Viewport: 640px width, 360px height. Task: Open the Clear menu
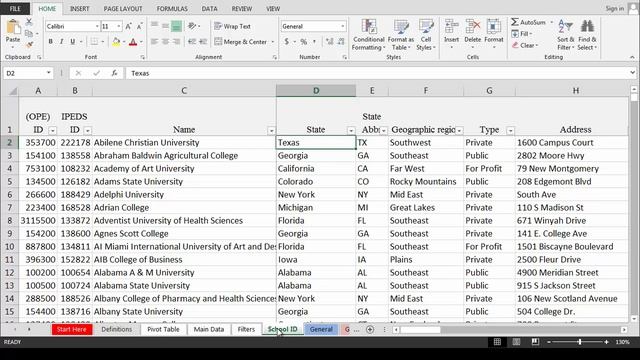[525, 45]
